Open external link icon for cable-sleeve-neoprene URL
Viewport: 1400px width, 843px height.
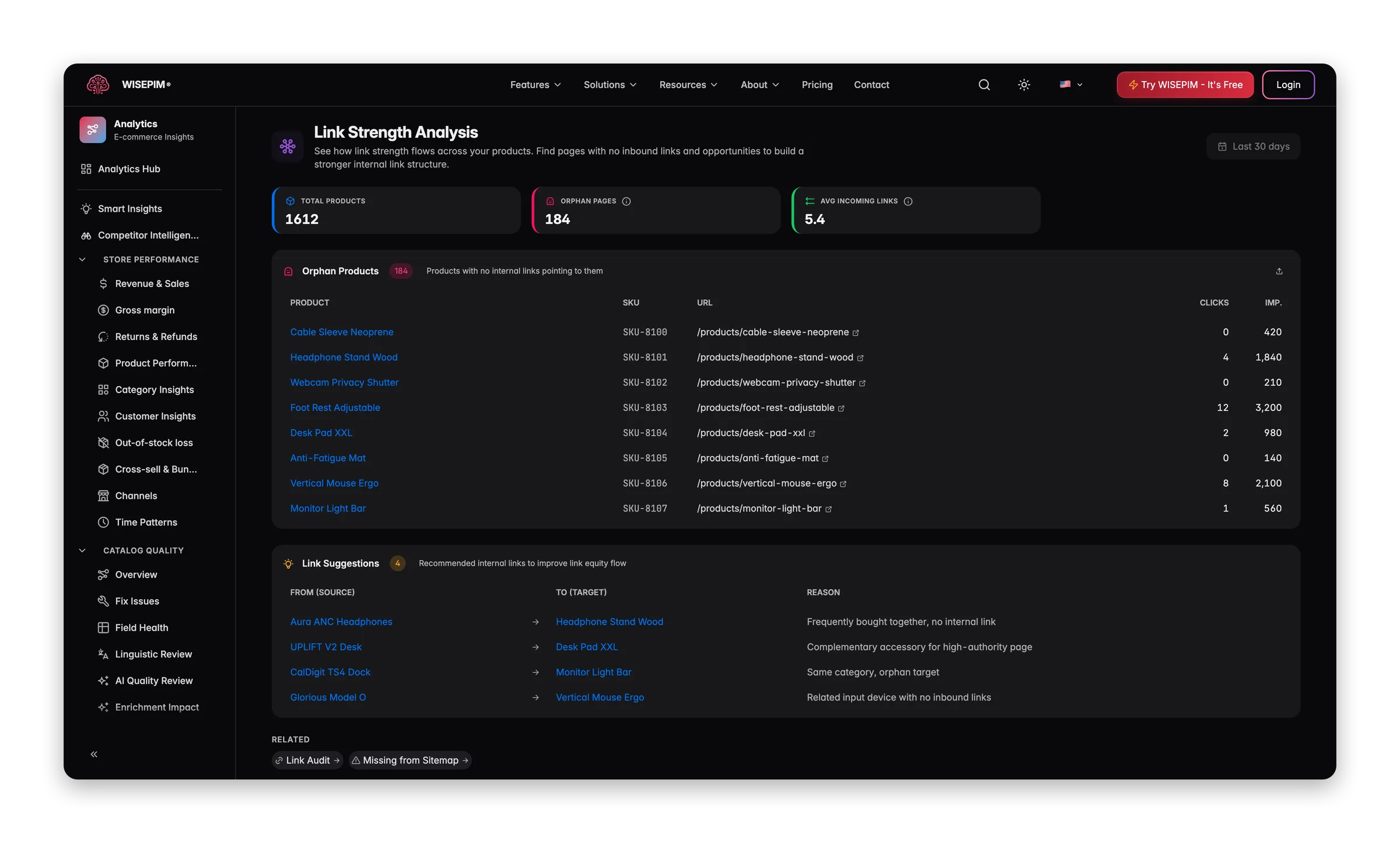(x=856, y=333)
